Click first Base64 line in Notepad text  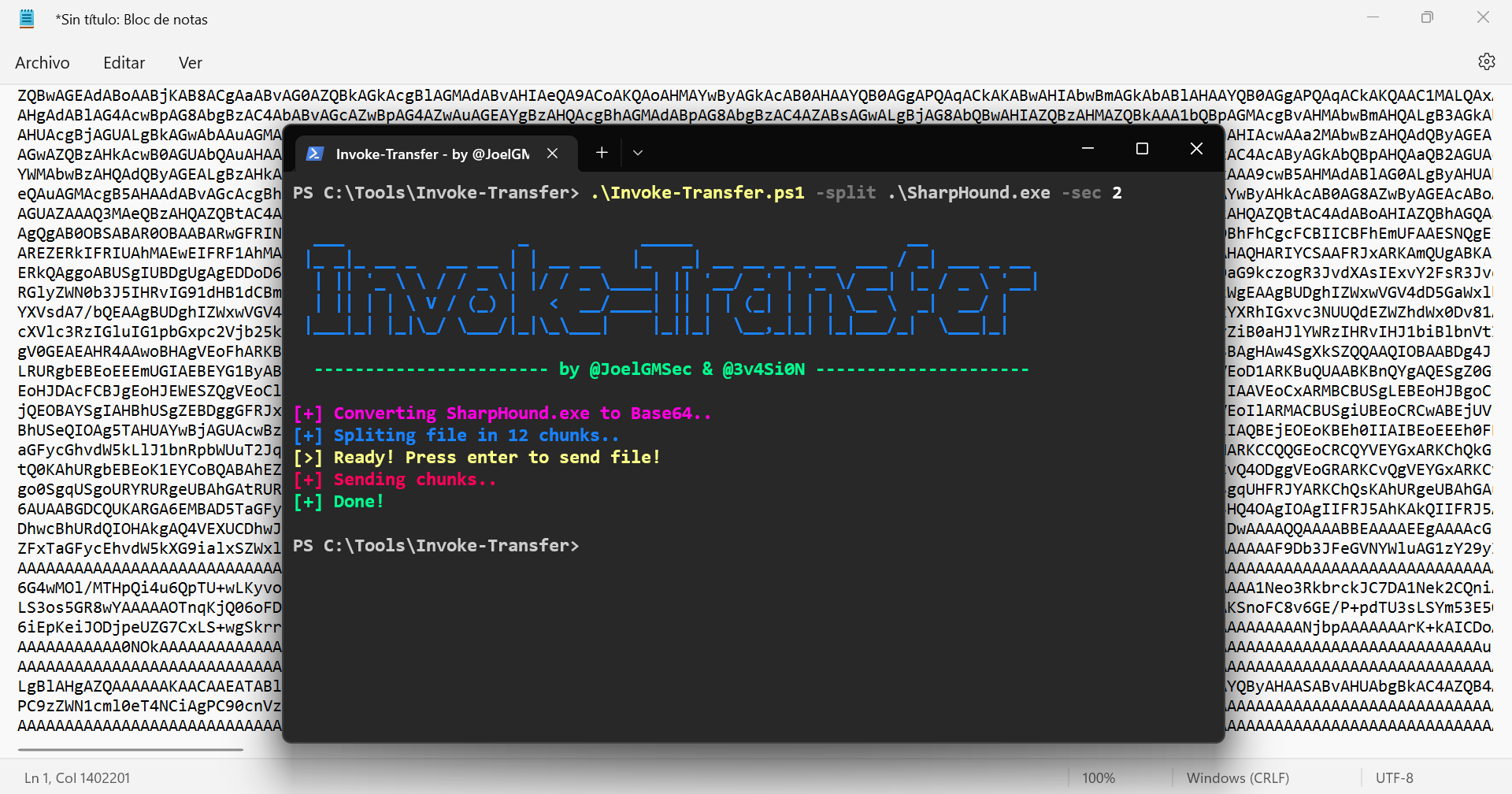[x=755, y=95]
